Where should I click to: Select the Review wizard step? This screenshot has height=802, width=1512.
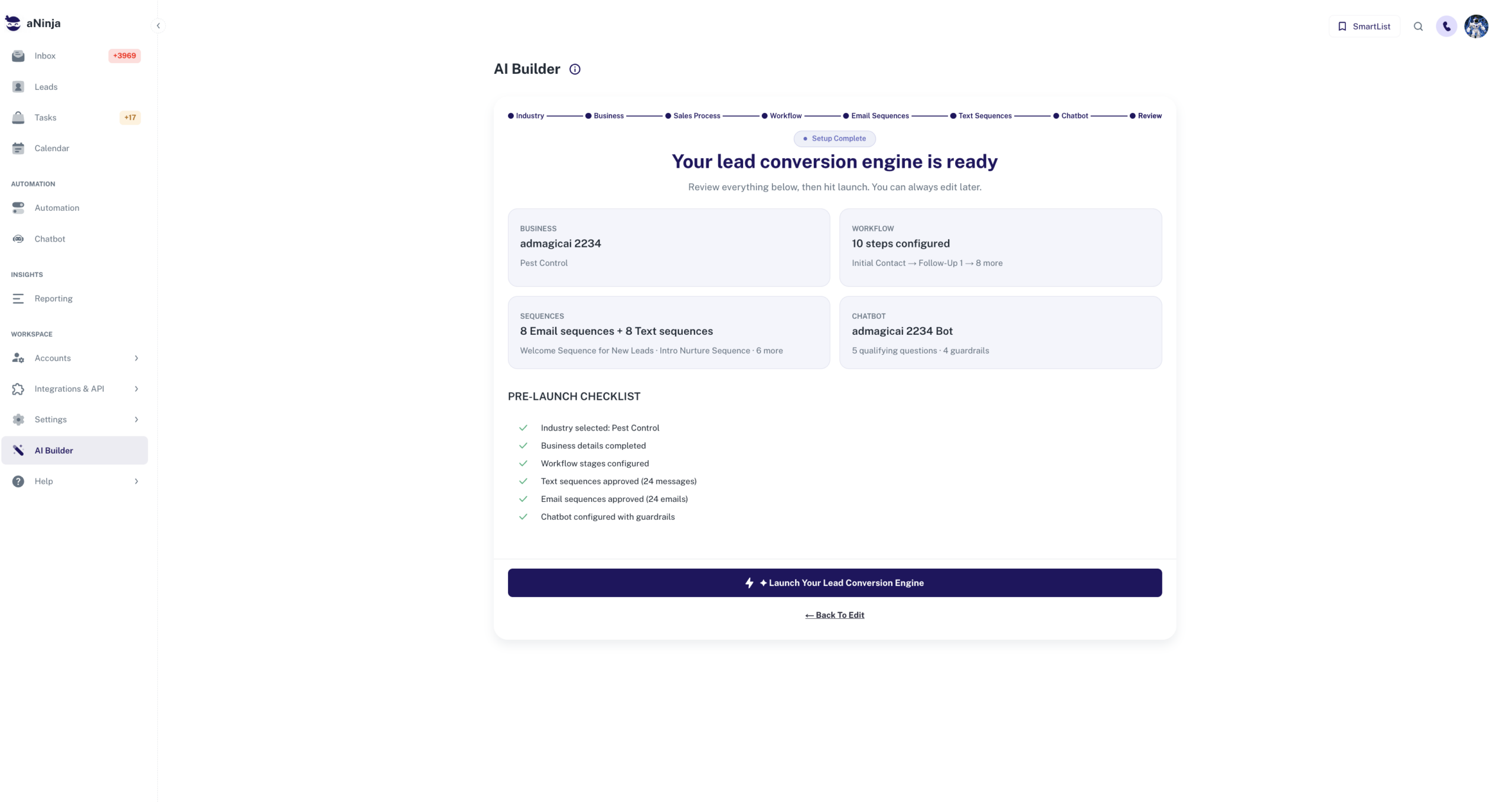point(1146,116)
